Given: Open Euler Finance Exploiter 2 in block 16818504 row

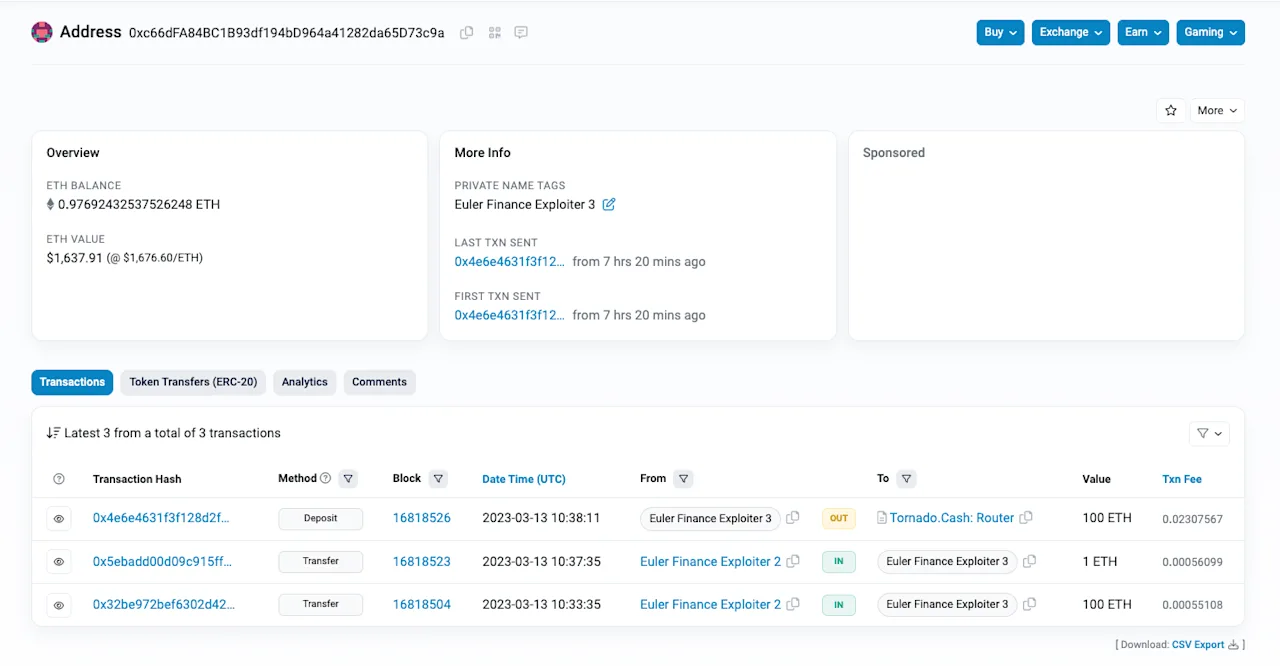Looking at the screenshot, I should (x=711, y=604).
